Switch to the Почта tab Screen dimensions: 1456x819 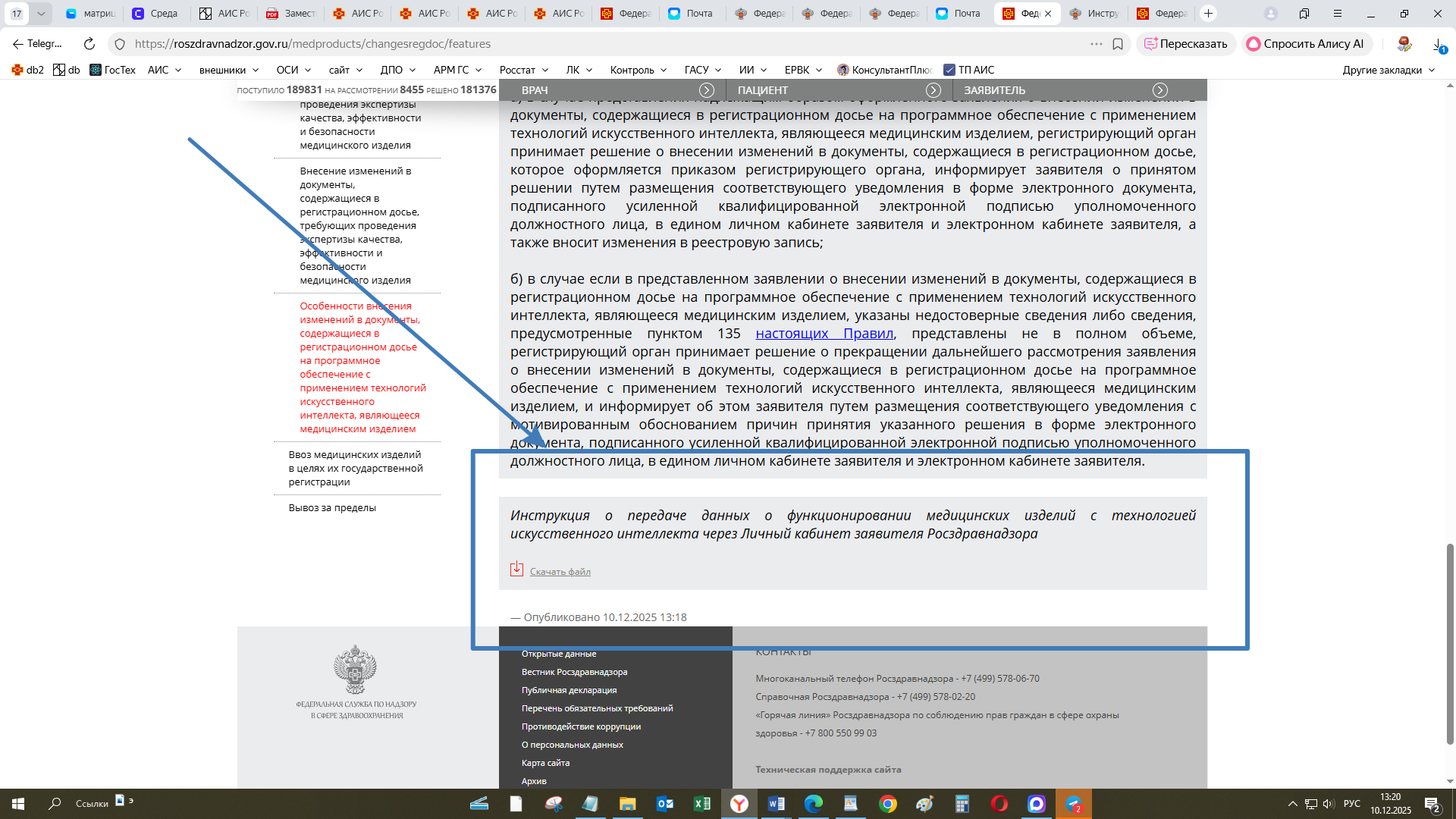tap(691, 13)
